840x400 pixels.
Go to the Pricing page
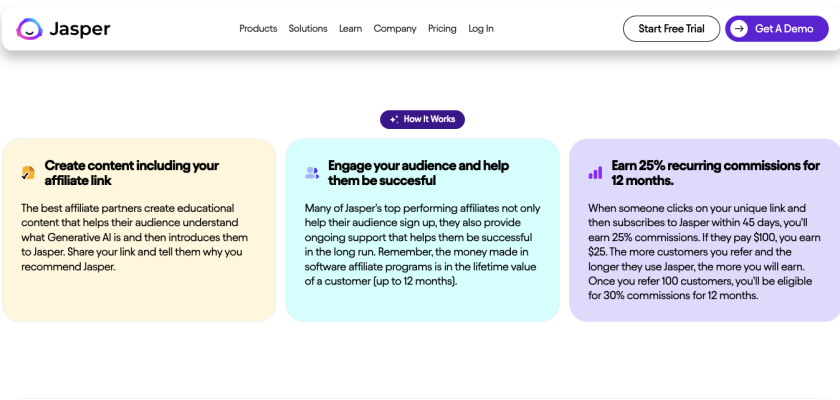pyautogui.click(x=442, y=29)
